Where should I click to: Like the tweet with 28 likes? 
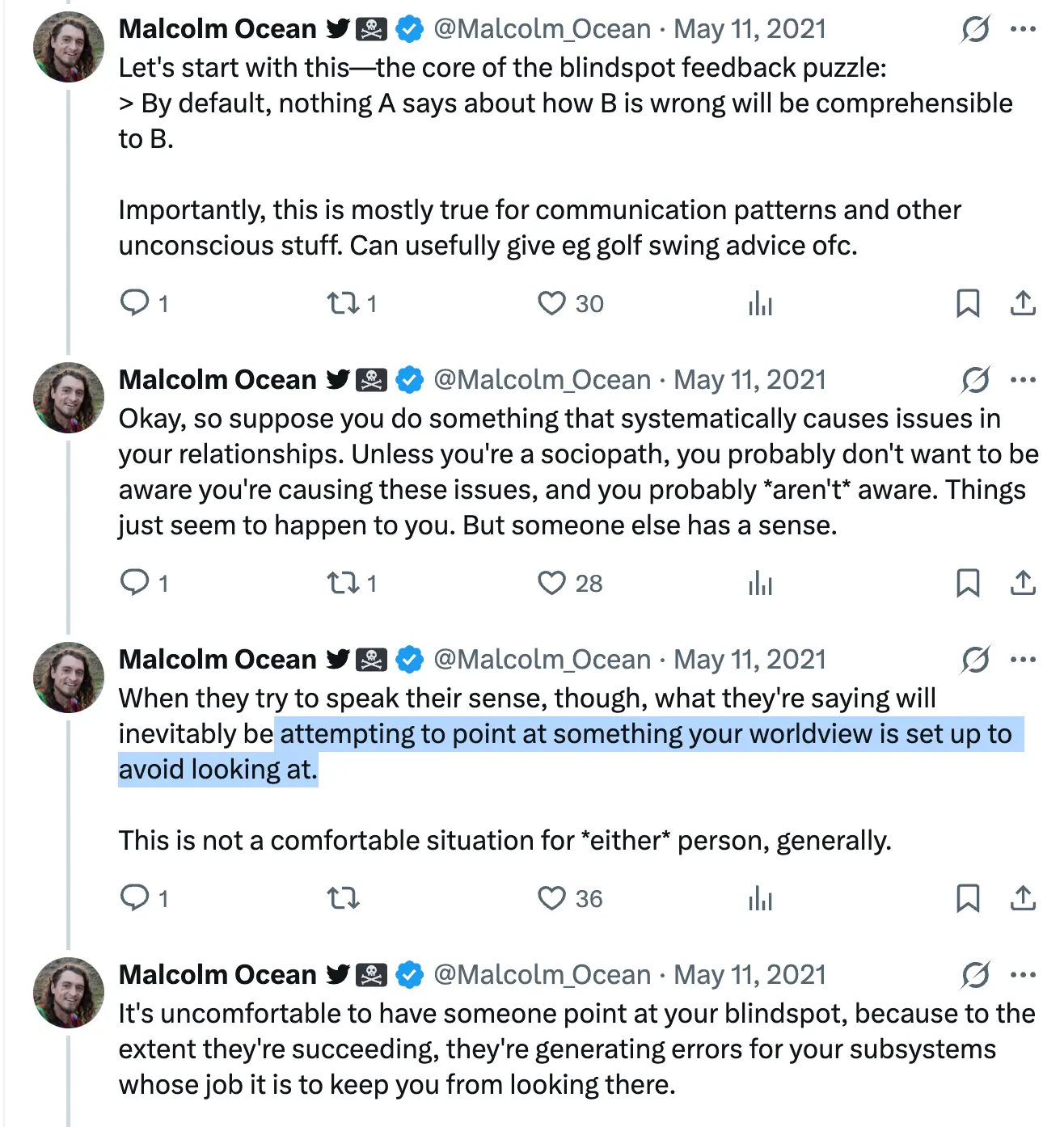(x=551, y=583)
